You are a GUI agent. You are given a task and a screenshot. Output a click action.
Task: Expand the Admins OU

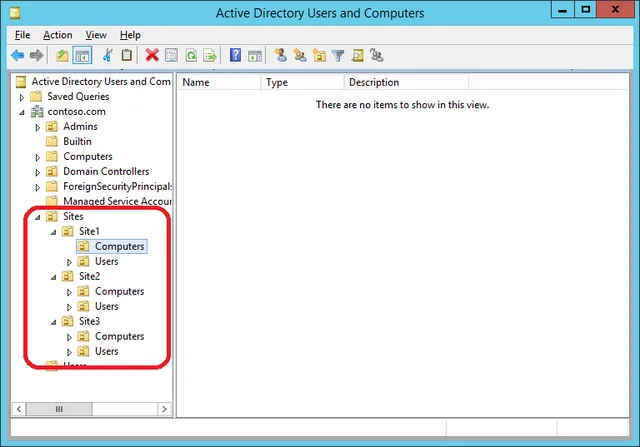[x=38, y=128]
